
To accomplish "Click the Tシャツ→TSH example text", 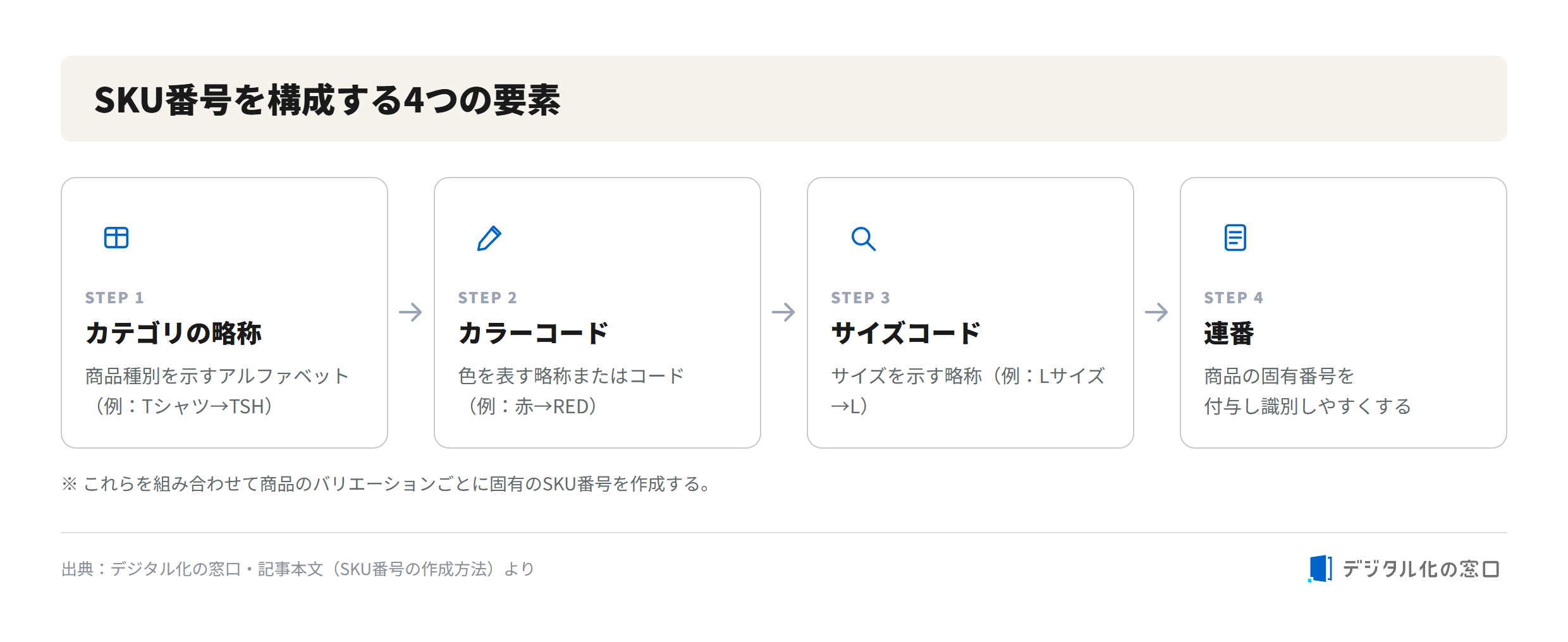I will [202, 406].
